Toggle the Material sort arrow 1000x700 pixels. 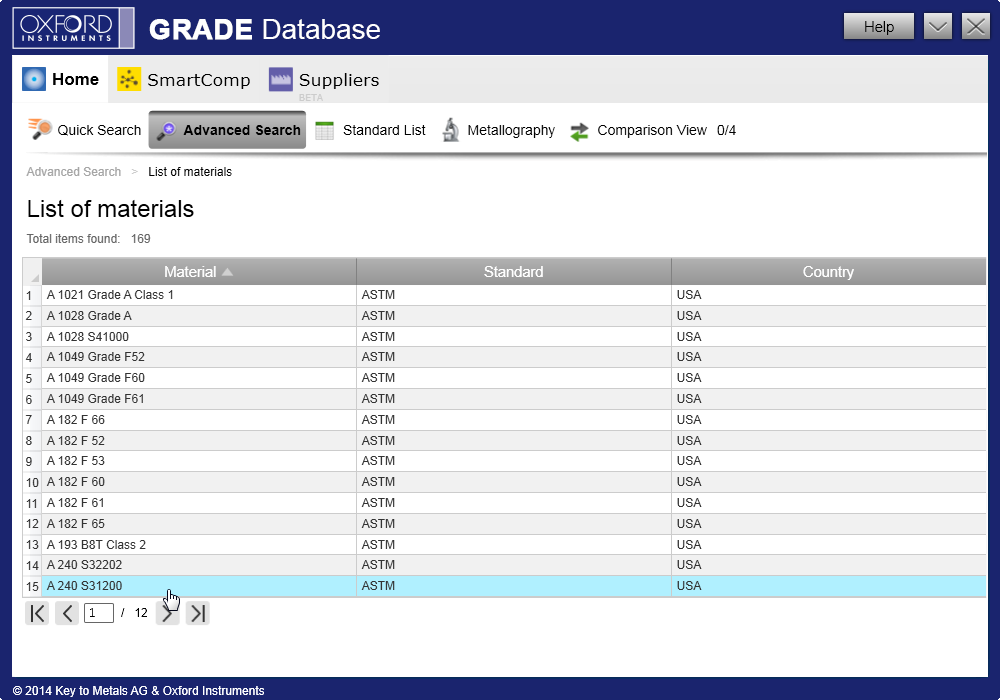pyautogui.click(x=228, y=272)
